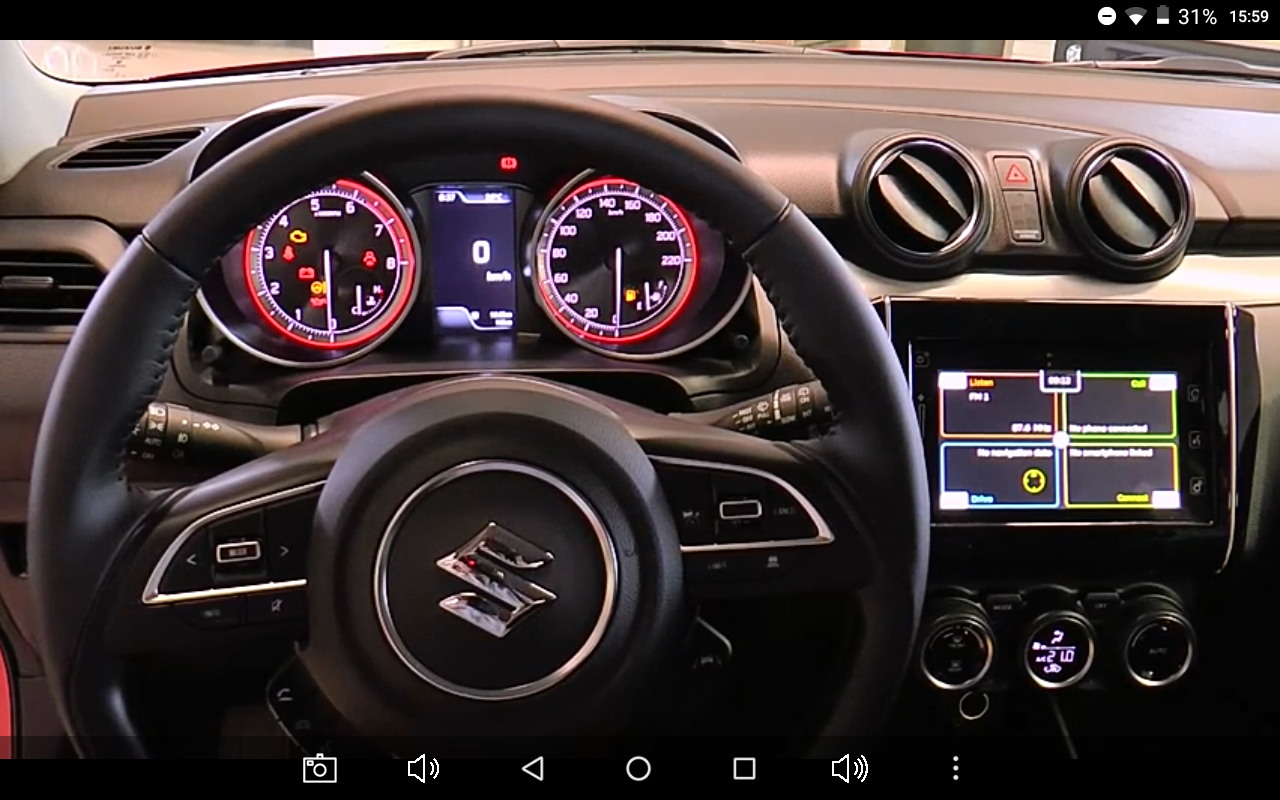Select the yellow Connect smartphone tile
This screenshot has width=1280, height=800.
click(1120, 475)
